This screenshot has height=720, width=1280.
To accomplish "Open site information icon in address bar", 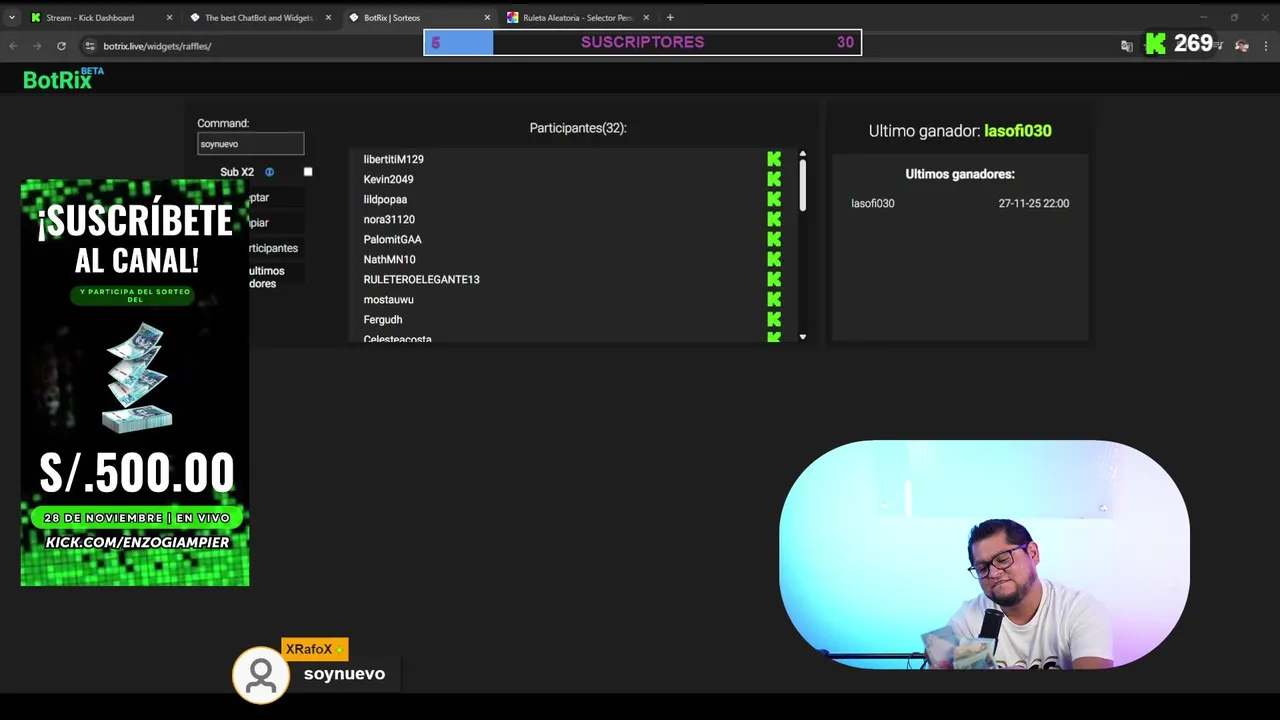I will point(90,46).
